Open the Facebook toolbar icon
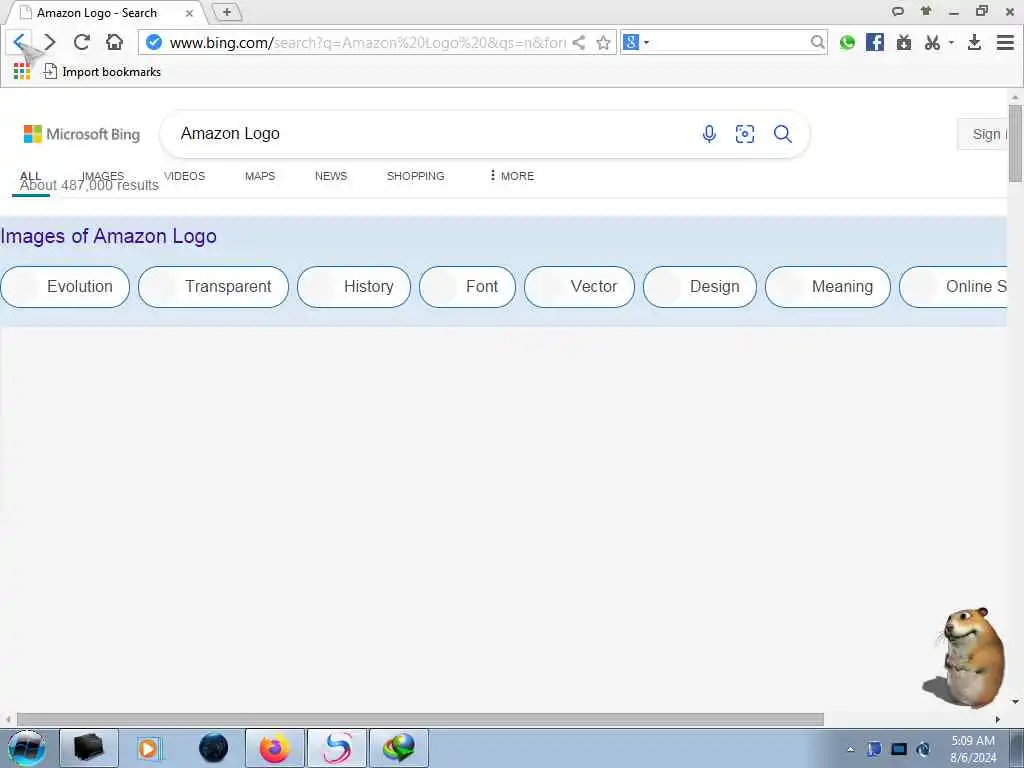Screen dimensions: 1024x768 pos(874,42)
